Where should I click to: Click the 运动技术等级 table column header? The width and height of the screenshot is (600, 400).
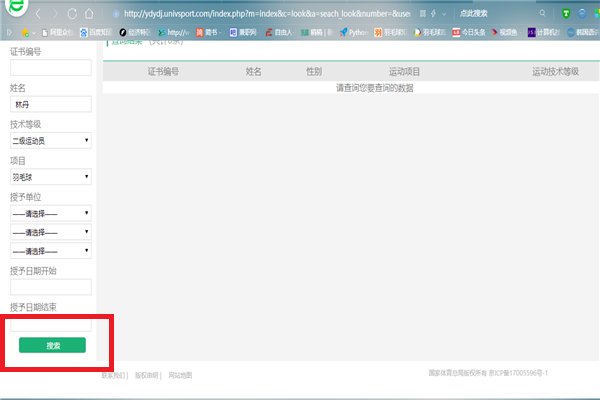(x=555, y=72)
